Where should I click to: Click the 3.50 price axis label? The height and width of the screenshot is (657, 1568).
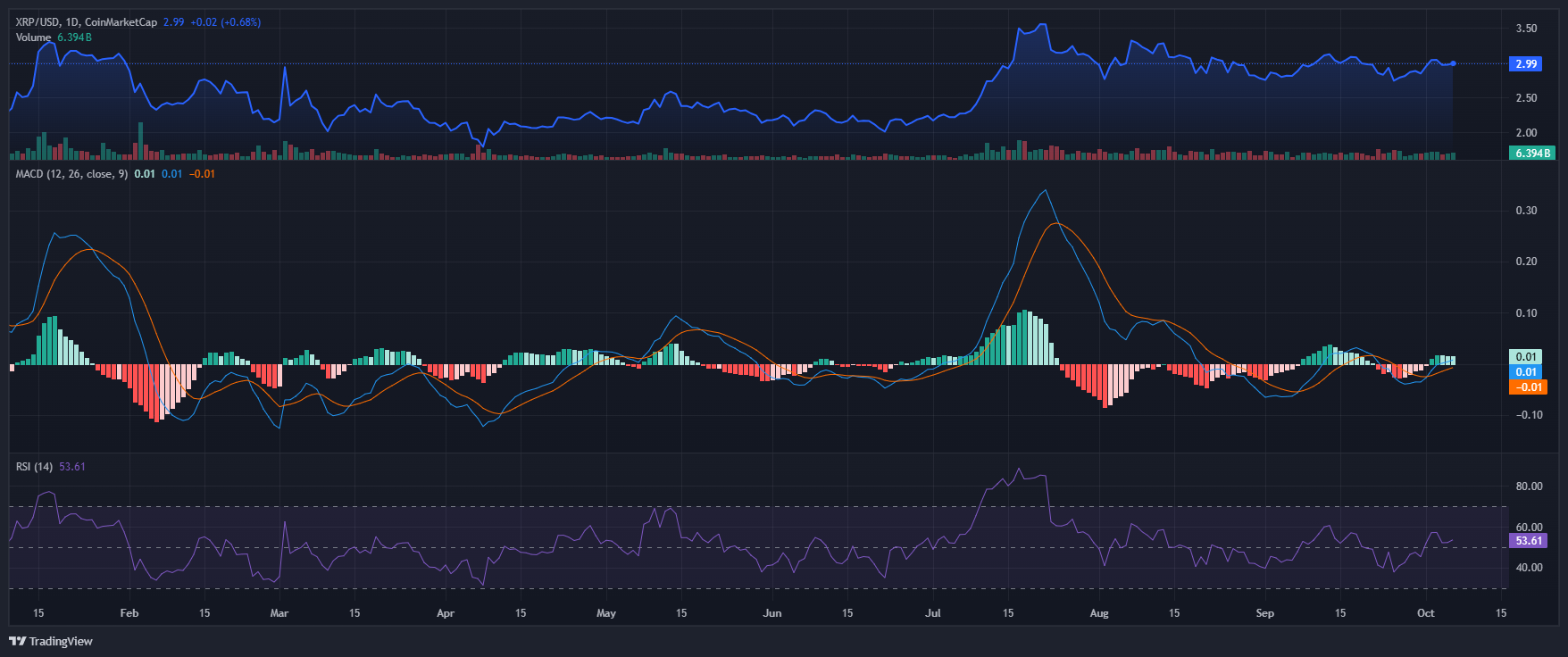click(1527, 29)
